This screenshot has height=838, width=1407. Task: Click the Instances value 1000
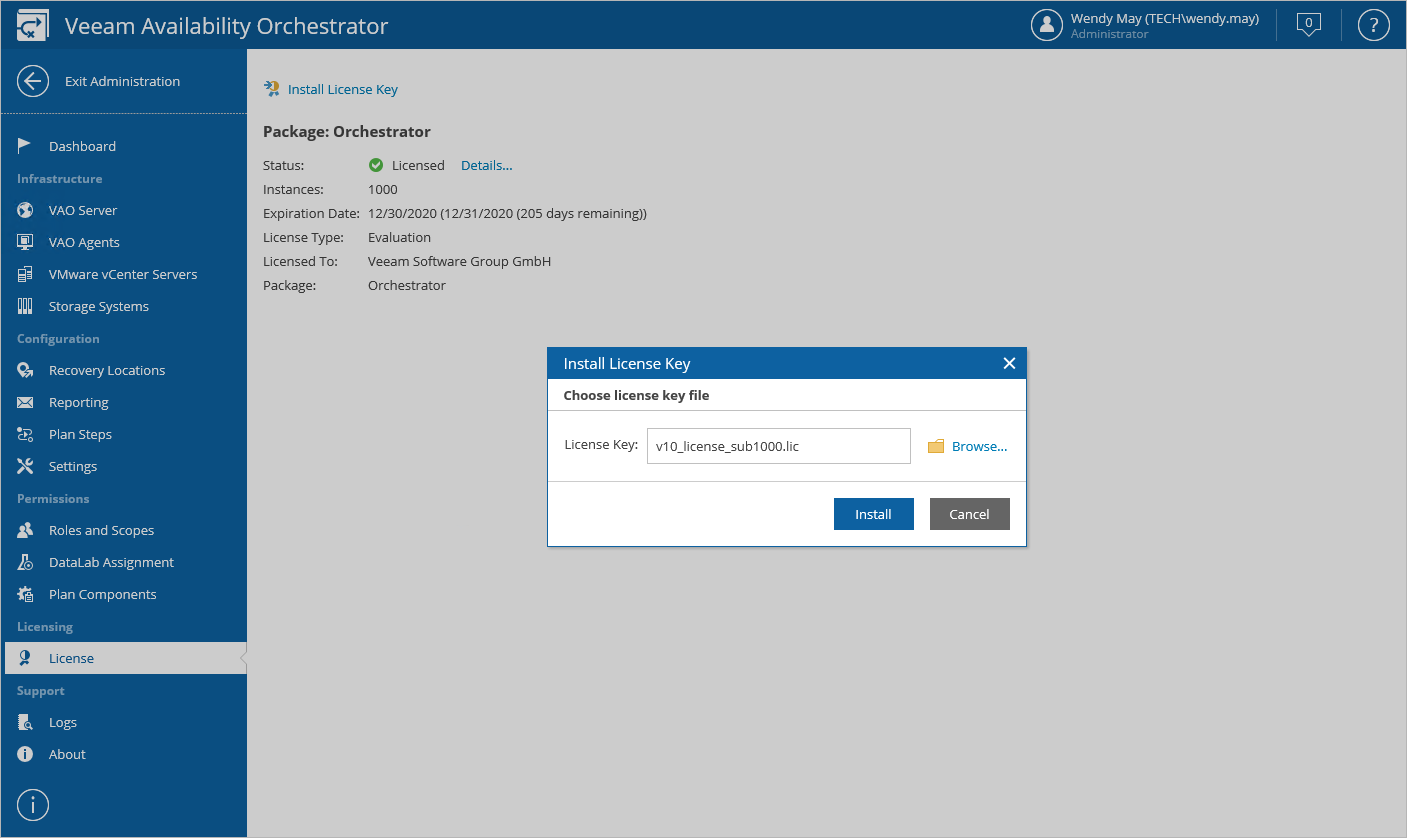[x=382, y=189]
